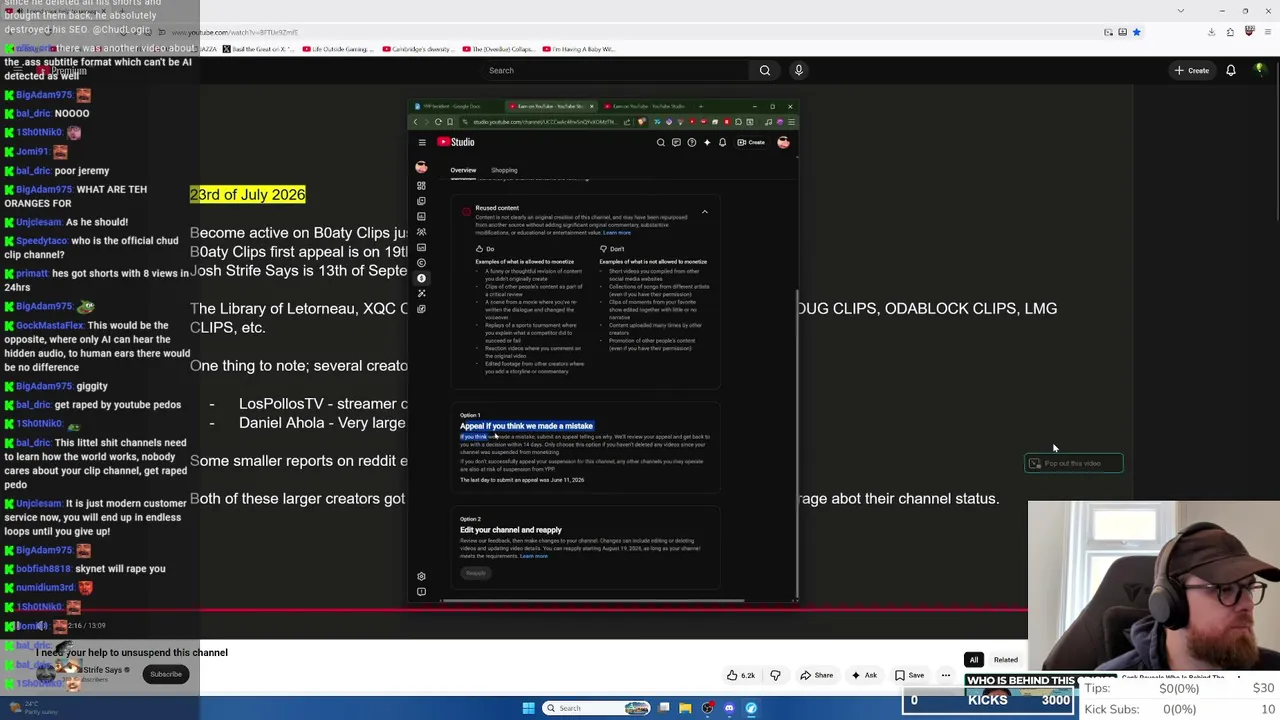
Task: Open the Studio comments icon in header
Action: tap(676, 142)
